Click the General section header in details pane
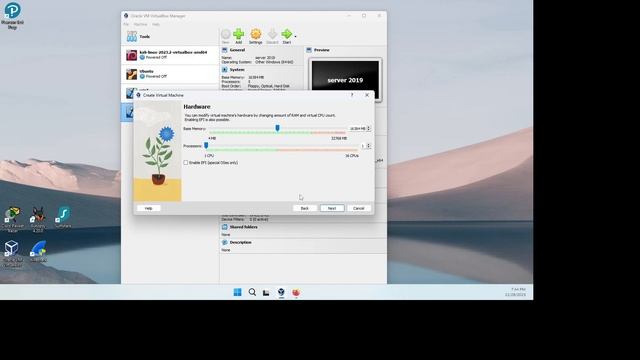Image resolution: width=640 pixels, height=360 pixels. pos(237,50)
